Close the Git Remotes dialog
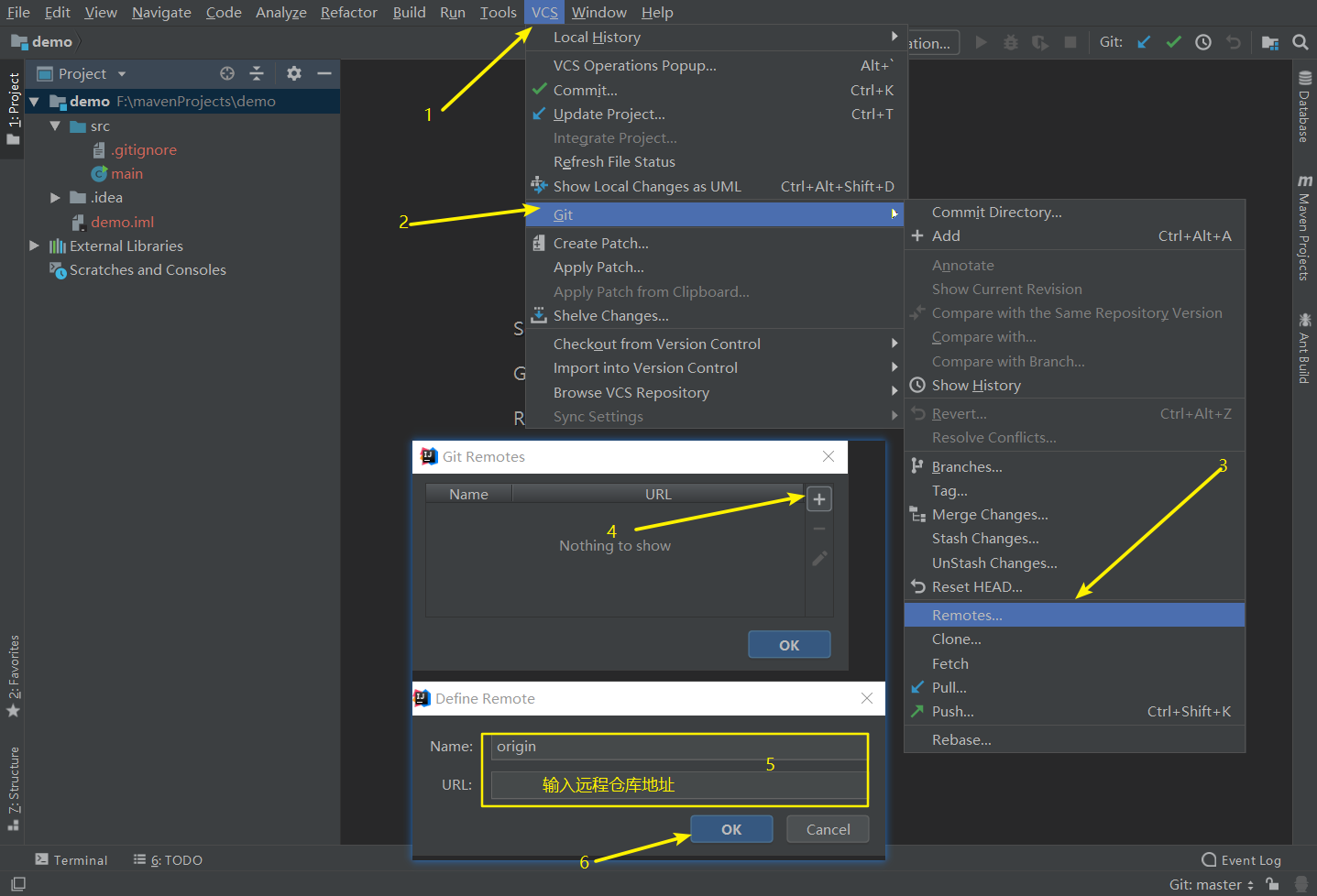 click(x=829, y=456)
